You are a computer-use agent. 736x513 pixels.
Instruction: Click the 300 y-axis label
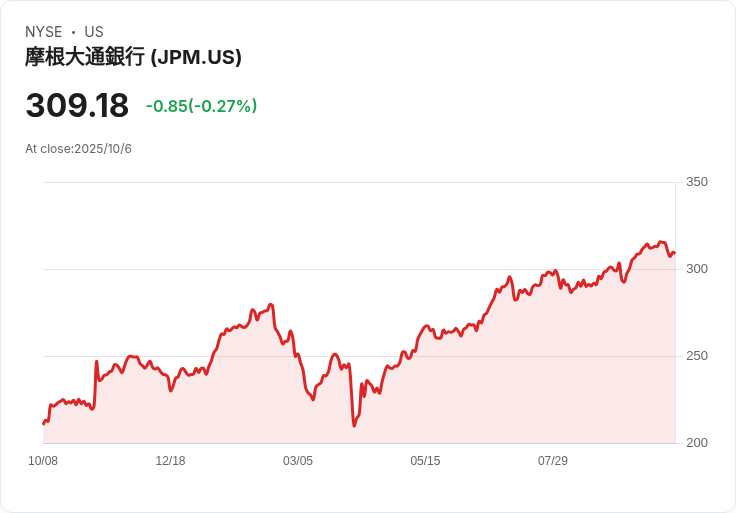pyautogui.click(x=696, y=269)
